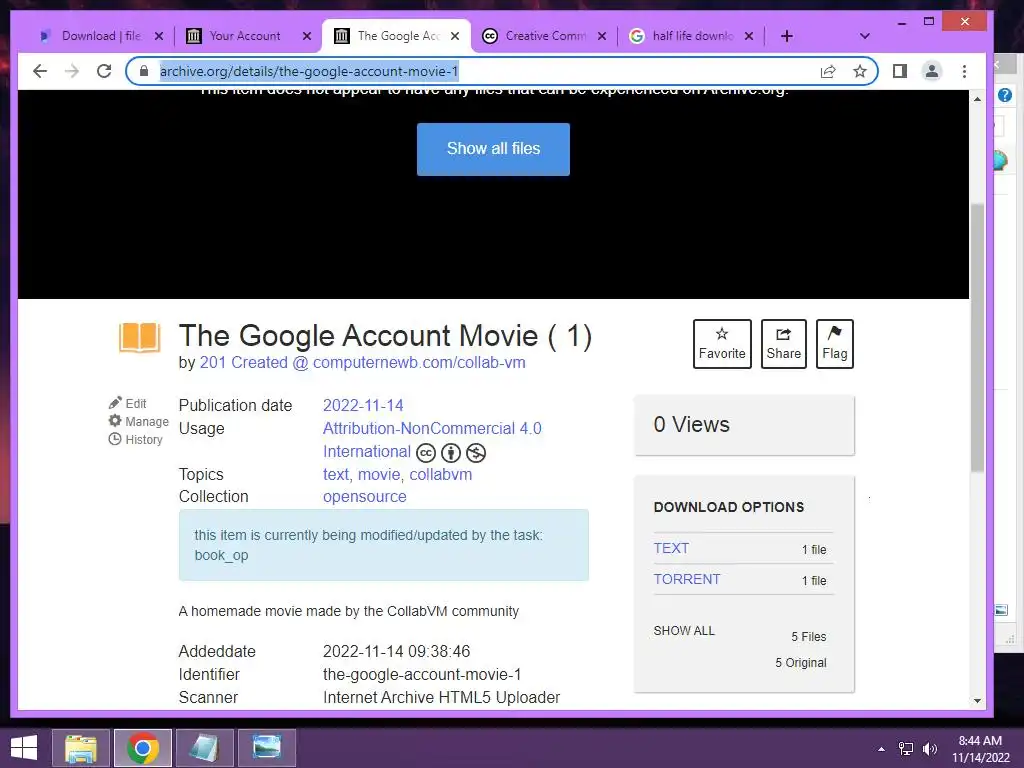Click the Chrome taskbar icon

[x=143, y=748]
